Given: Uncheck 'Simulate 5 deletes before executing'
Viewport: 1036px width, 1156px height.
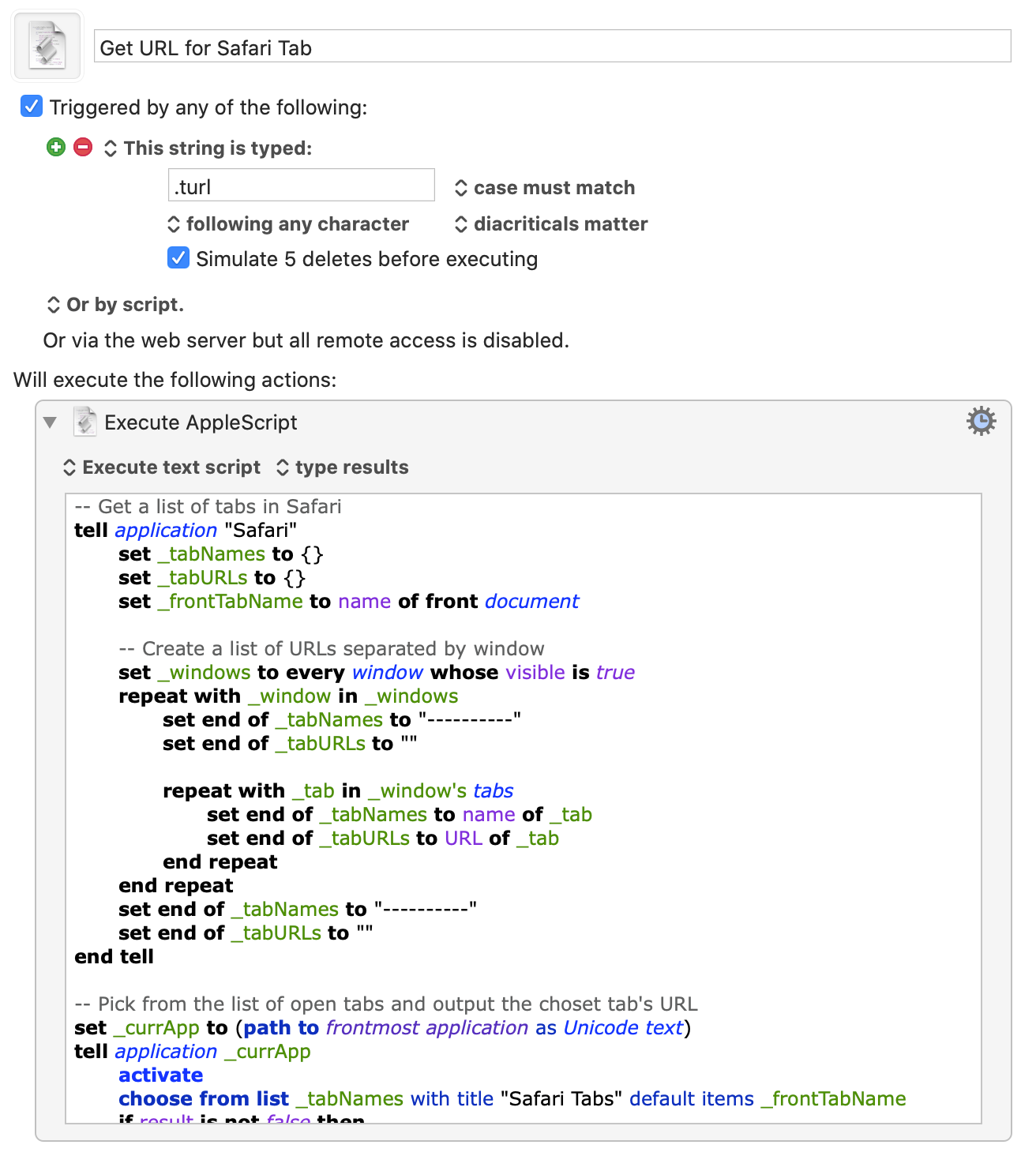Looking at the screenshot, I should click(x=178, y=258).
